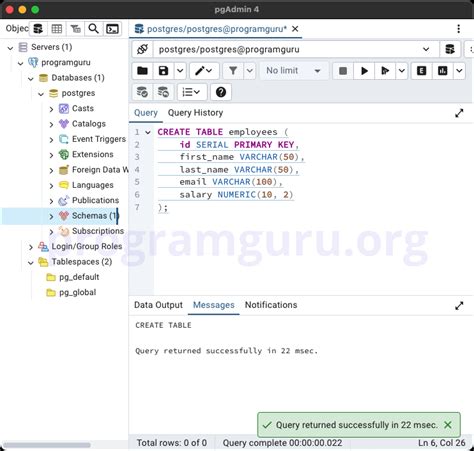Execute the query with the play button
474x451 pixels.
[364, 71]
